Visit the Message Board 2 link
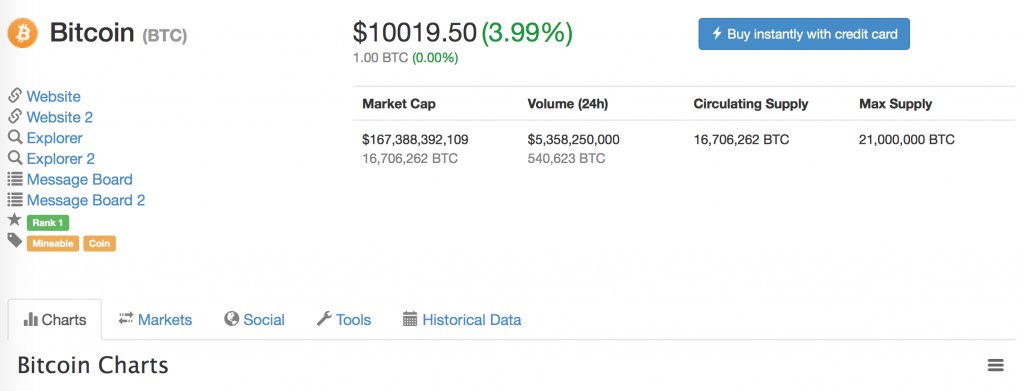Viewport: 1024px width, 391px height. (x=86, y=200)
